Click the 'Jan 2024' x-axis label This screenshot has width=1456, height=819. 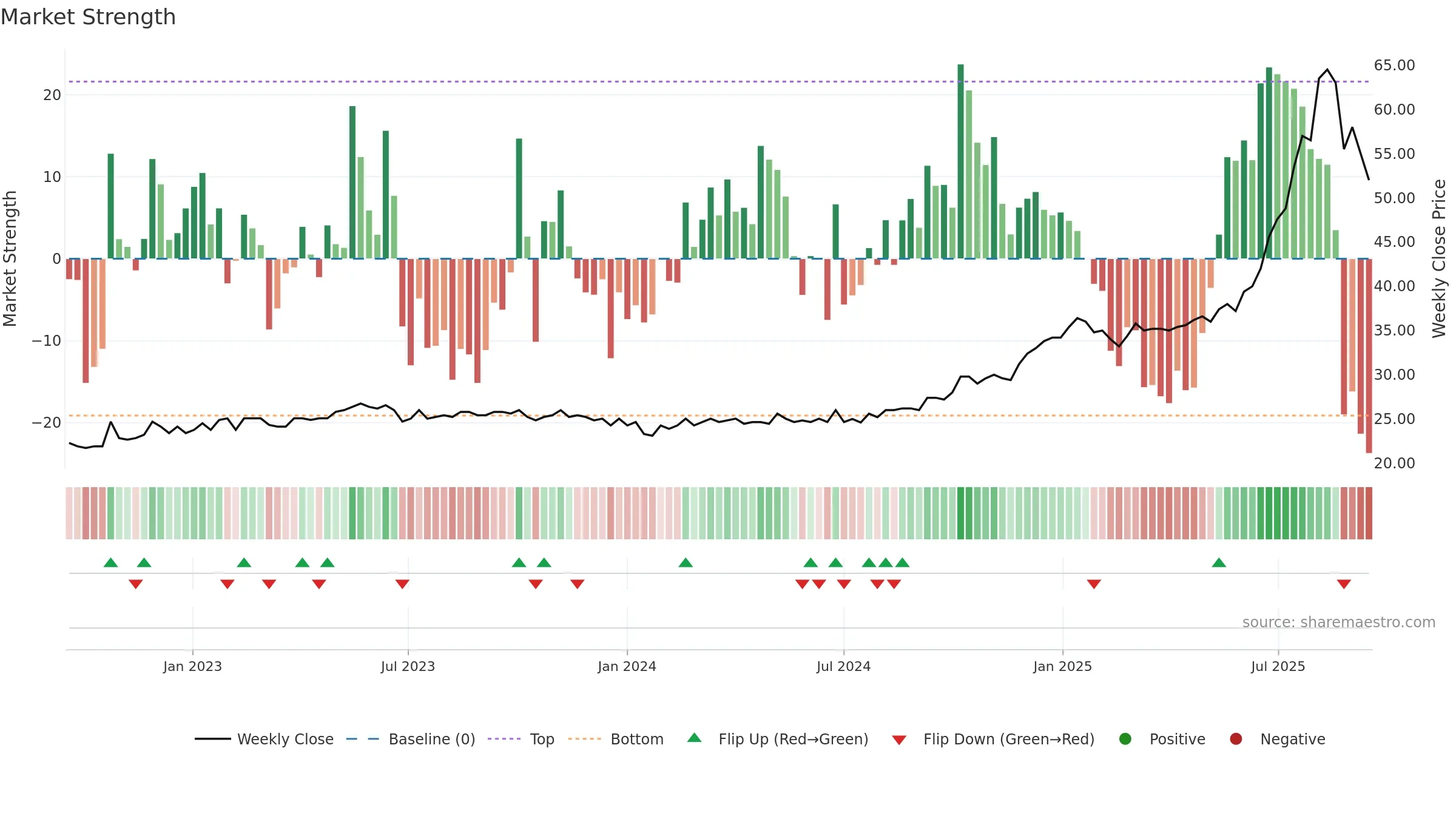point(627,667)
